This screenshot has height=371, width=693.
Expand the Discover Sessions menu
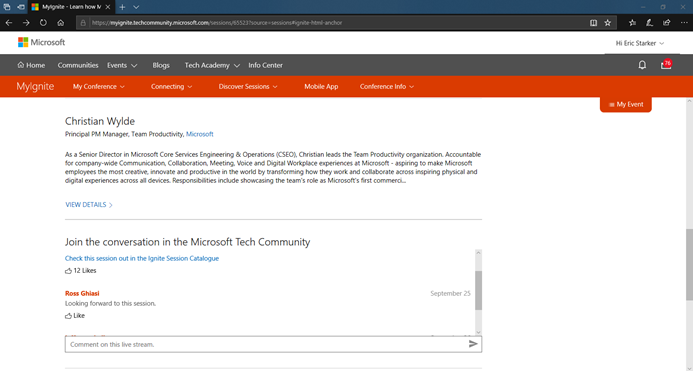(x=248, y=87)
